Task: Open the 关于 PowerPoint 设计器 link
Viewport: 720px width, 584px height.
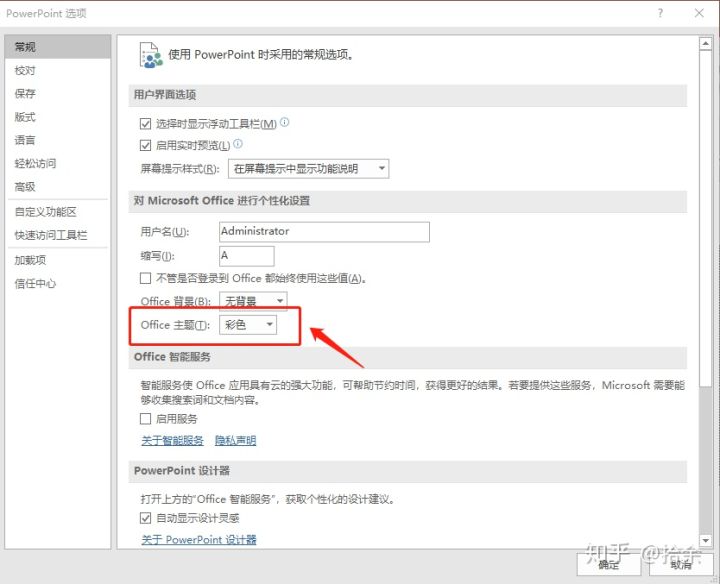Action: 198,539
